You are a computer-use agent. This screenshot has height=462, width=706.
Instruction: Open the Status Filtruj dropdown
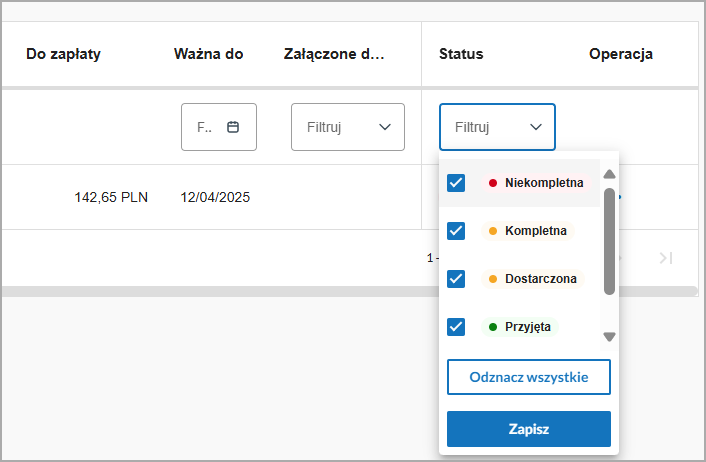(497, 127)
